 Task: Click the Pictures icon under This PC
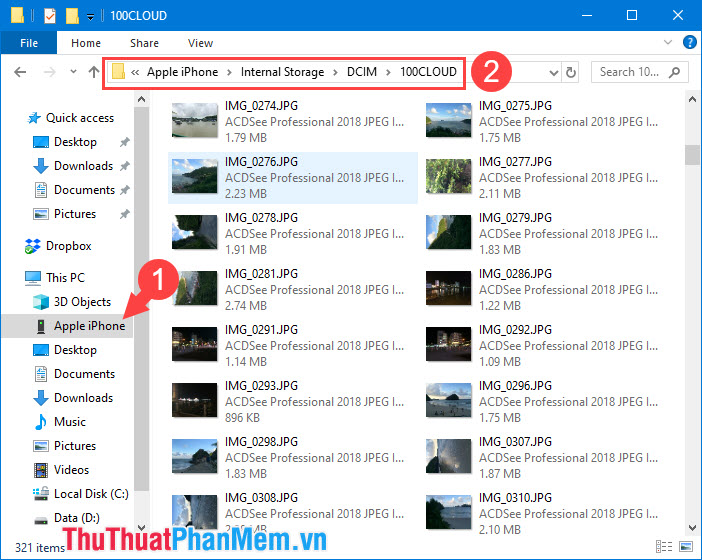point(41,446)
